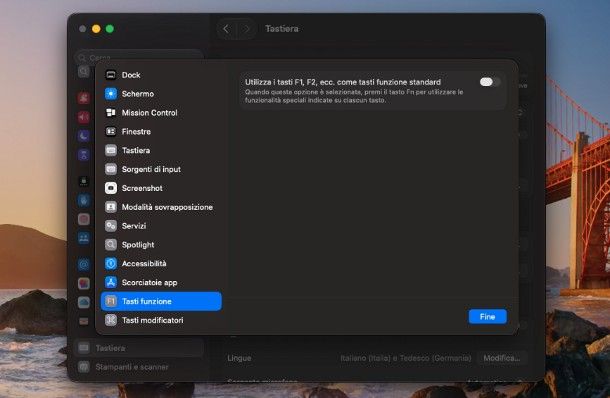Screen dimensions: 610x398
Task: Select the Scorciatoie app entry
Action: pyautogui.click(x=161, y=282)
